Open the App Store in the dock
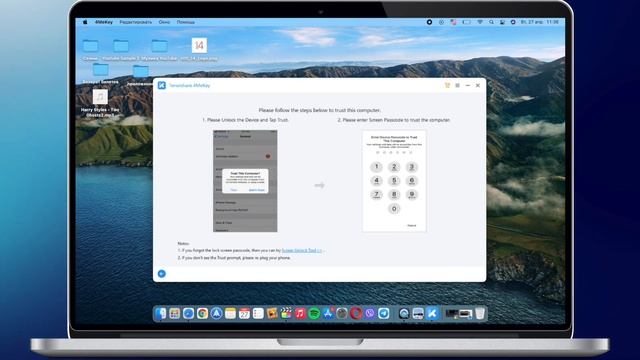Viewport: 640px width, 360px height. point(328,313)
